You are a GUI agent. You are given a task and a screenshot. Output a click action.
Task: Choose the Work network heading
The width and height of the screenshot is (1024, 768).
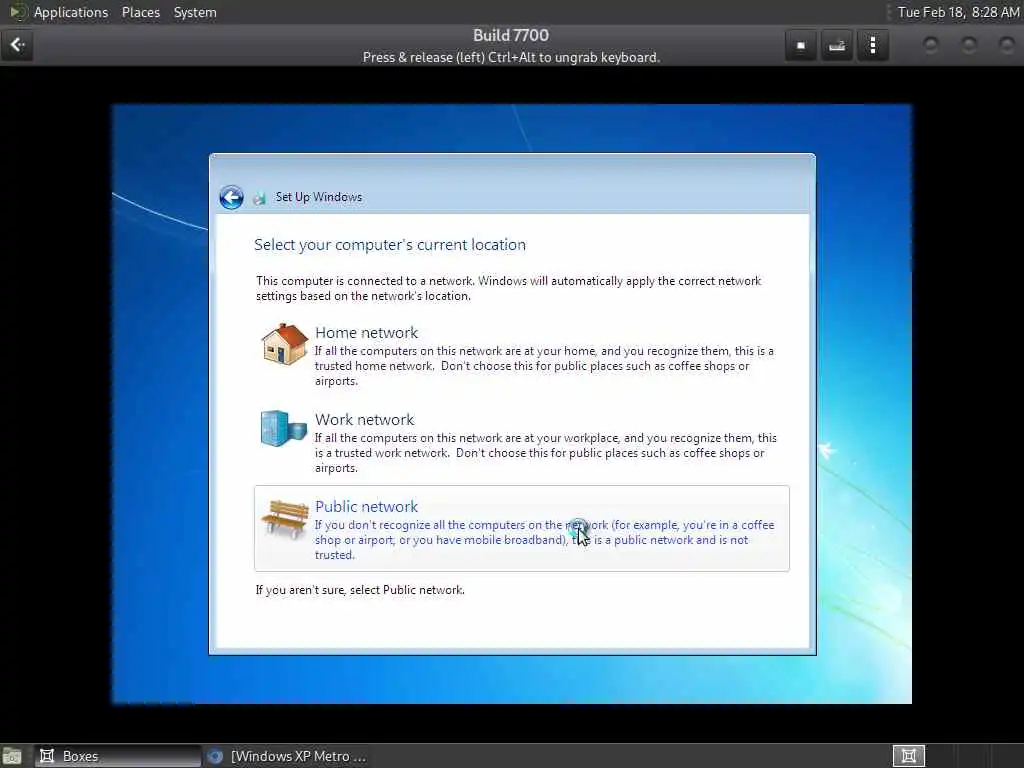tap(364, 419)
